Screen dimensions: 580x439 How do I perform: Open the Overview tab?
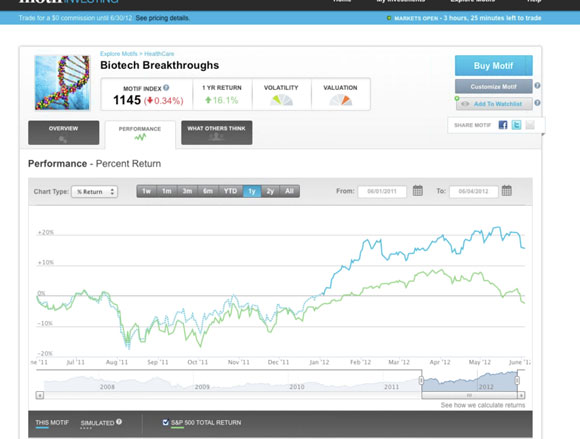(64, 132)
